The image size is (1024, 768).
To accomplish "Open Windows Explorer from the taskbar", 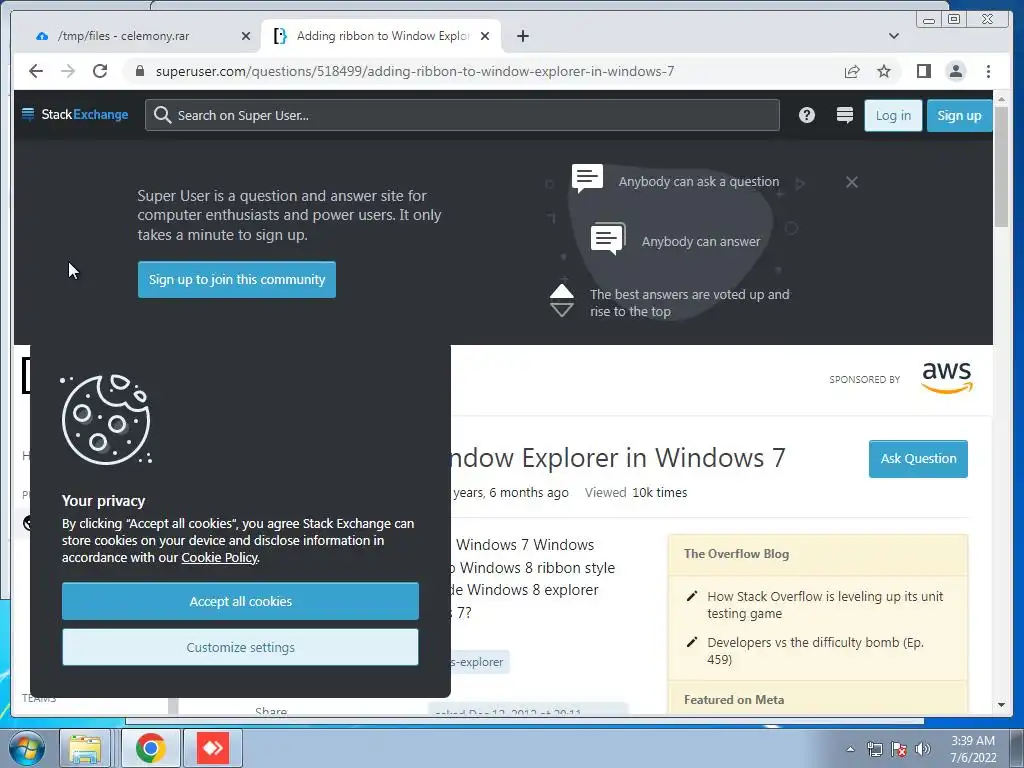I will click(85, 748).
